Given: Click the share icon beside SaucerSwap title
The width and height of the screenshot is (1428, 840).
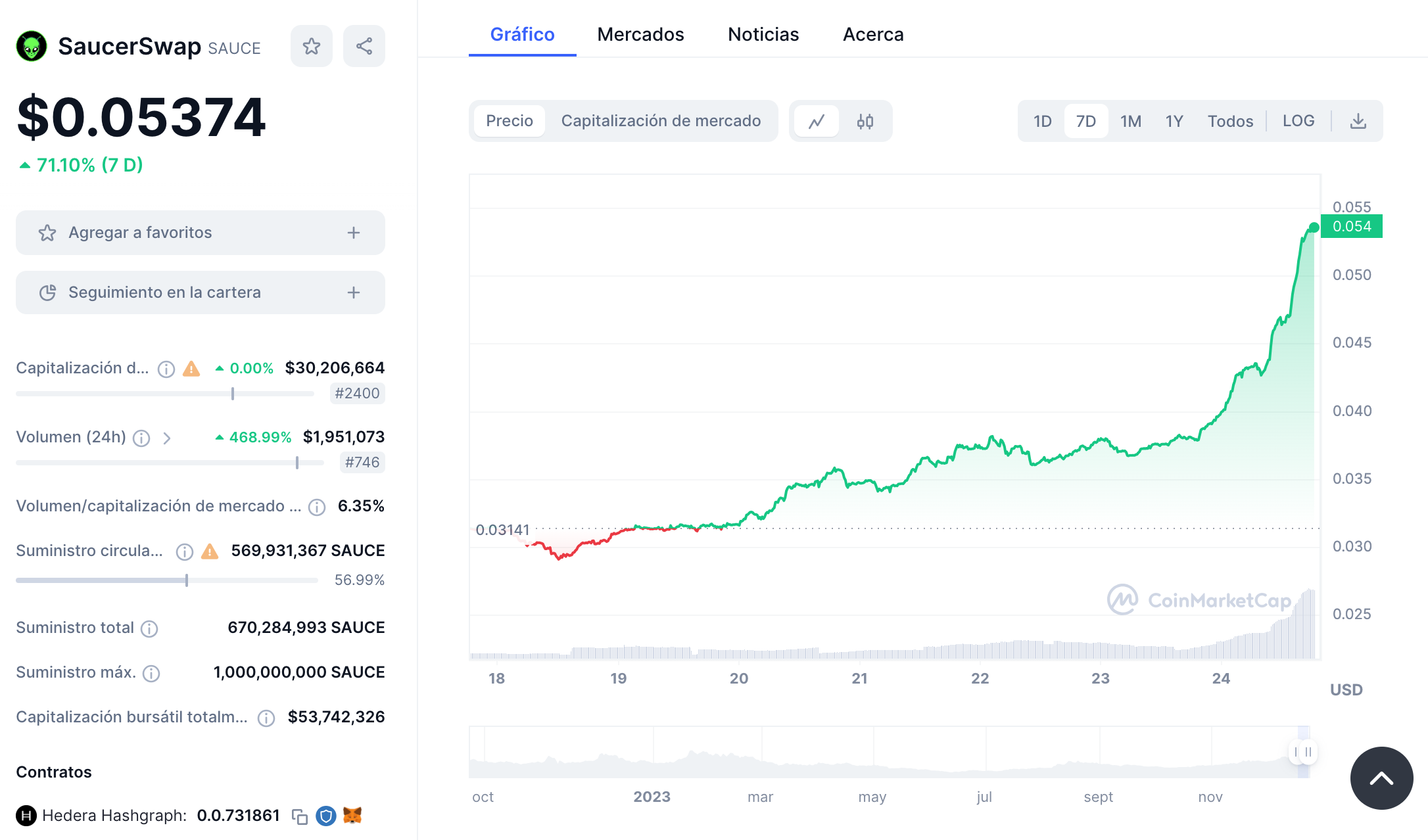Looking at the screenshot, I should coord(364,46).
